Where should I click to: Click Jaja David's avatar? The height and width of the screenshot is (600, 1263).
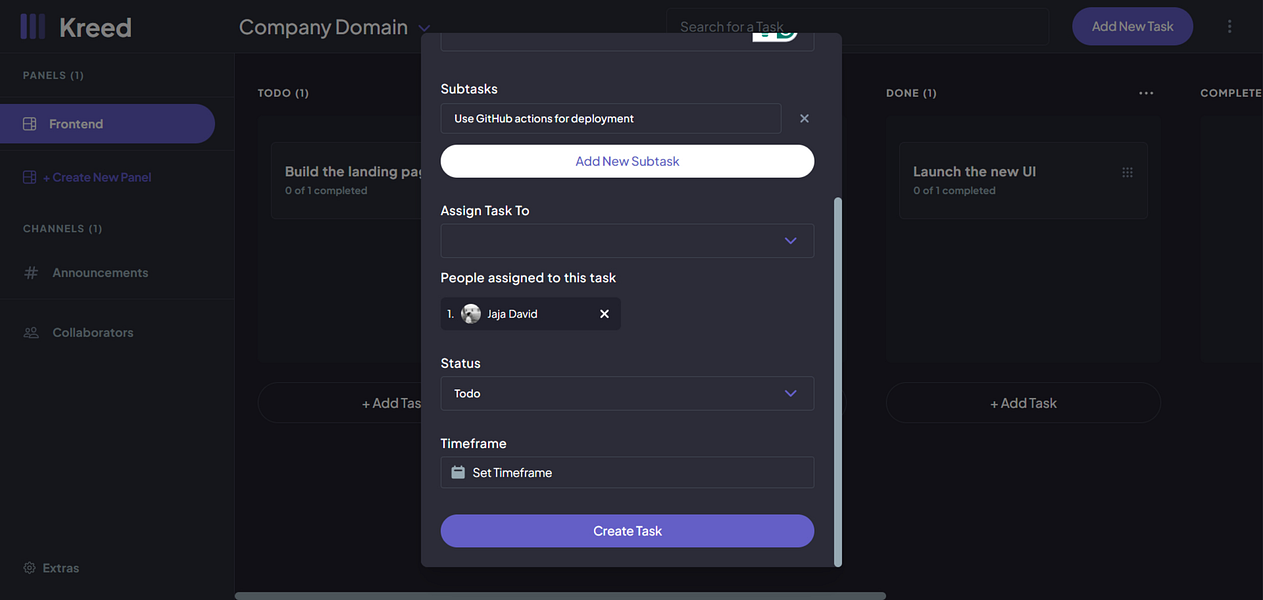[x=471, y=314]
